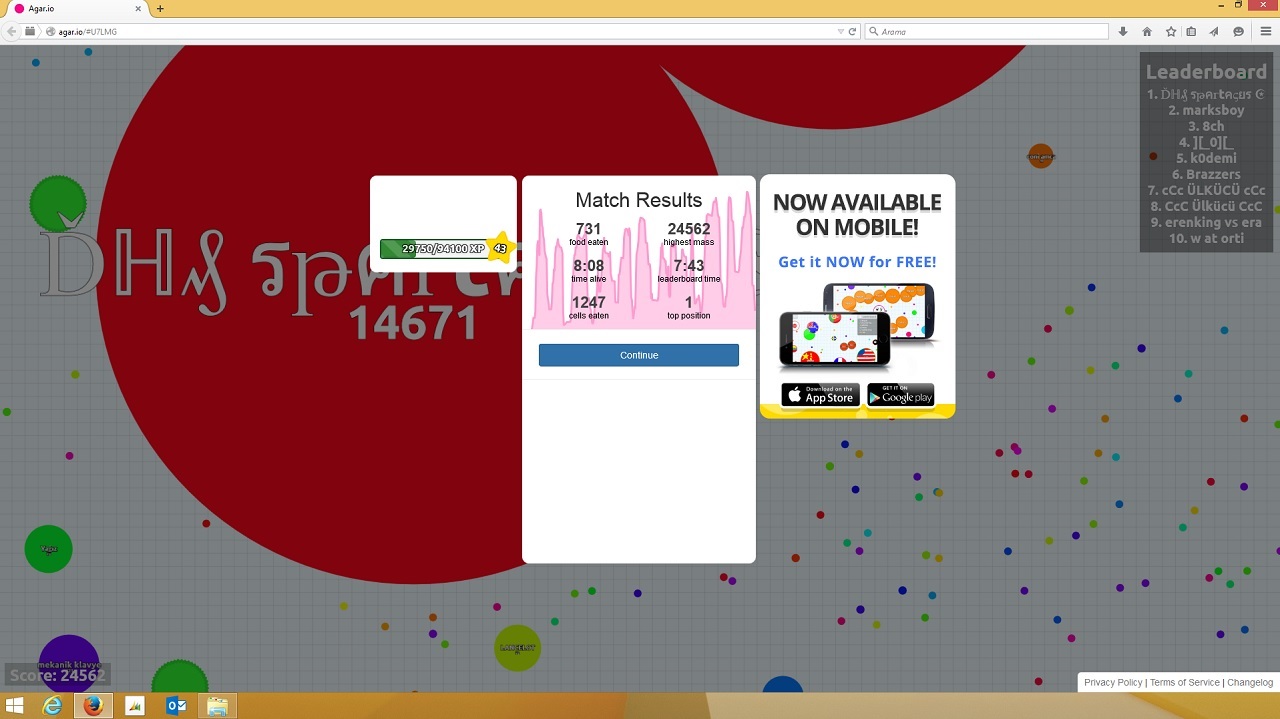Click the paper plane share icon
Image resolution: width=1280 pixels, height=719 pixels.
tap(1214, 31)
